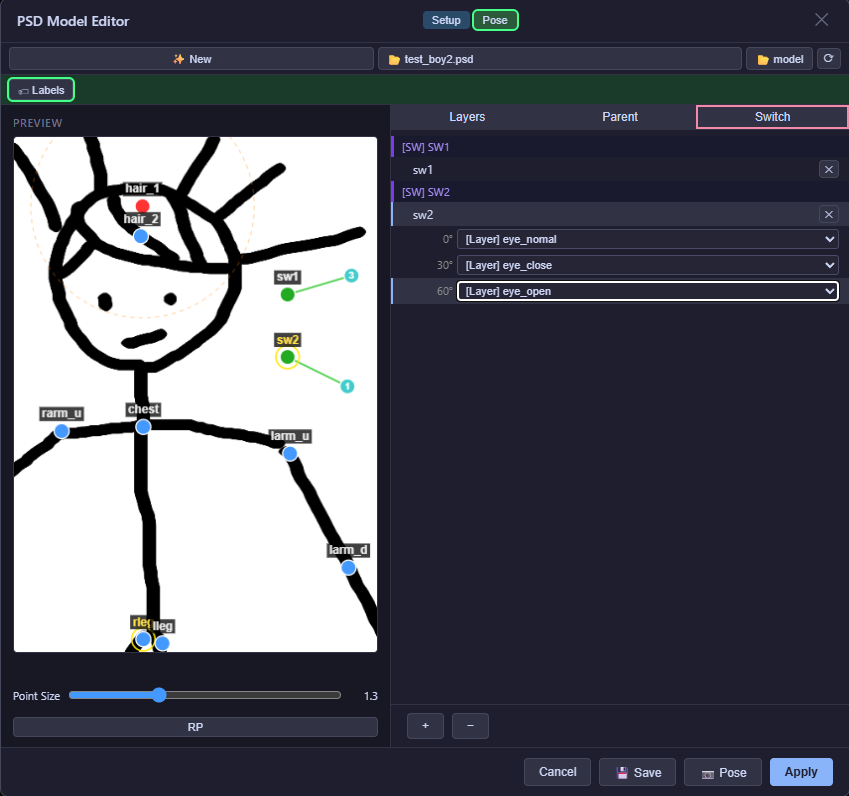Select the green sw1 point in preview
The image size is (849, 796).
click(x=288, y=295)
